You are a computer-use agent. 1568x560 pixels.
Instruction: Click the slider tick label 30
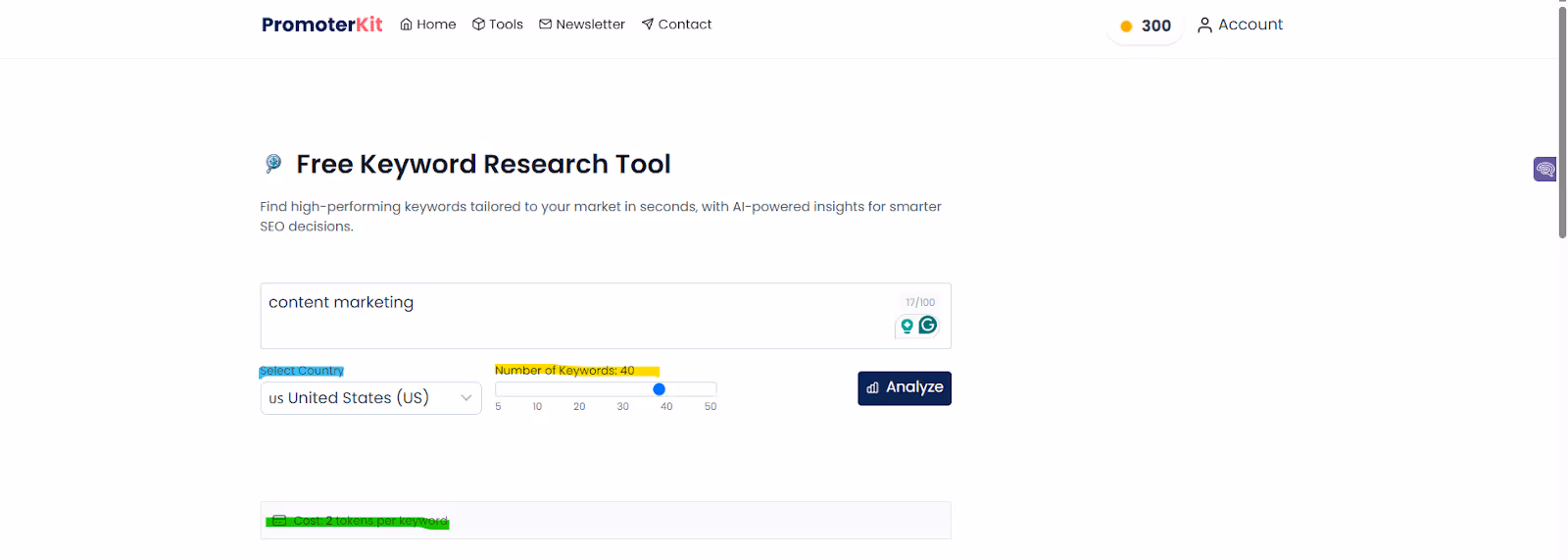coord(623,406)
